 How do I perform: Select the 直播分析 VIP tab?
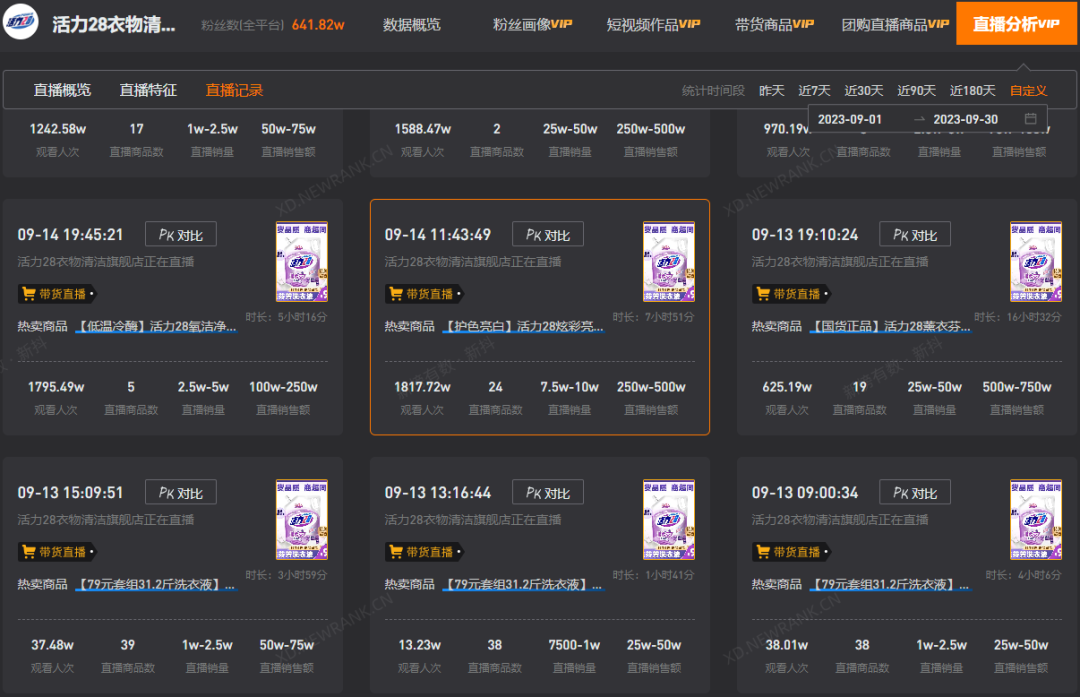tap(1016, 24)
